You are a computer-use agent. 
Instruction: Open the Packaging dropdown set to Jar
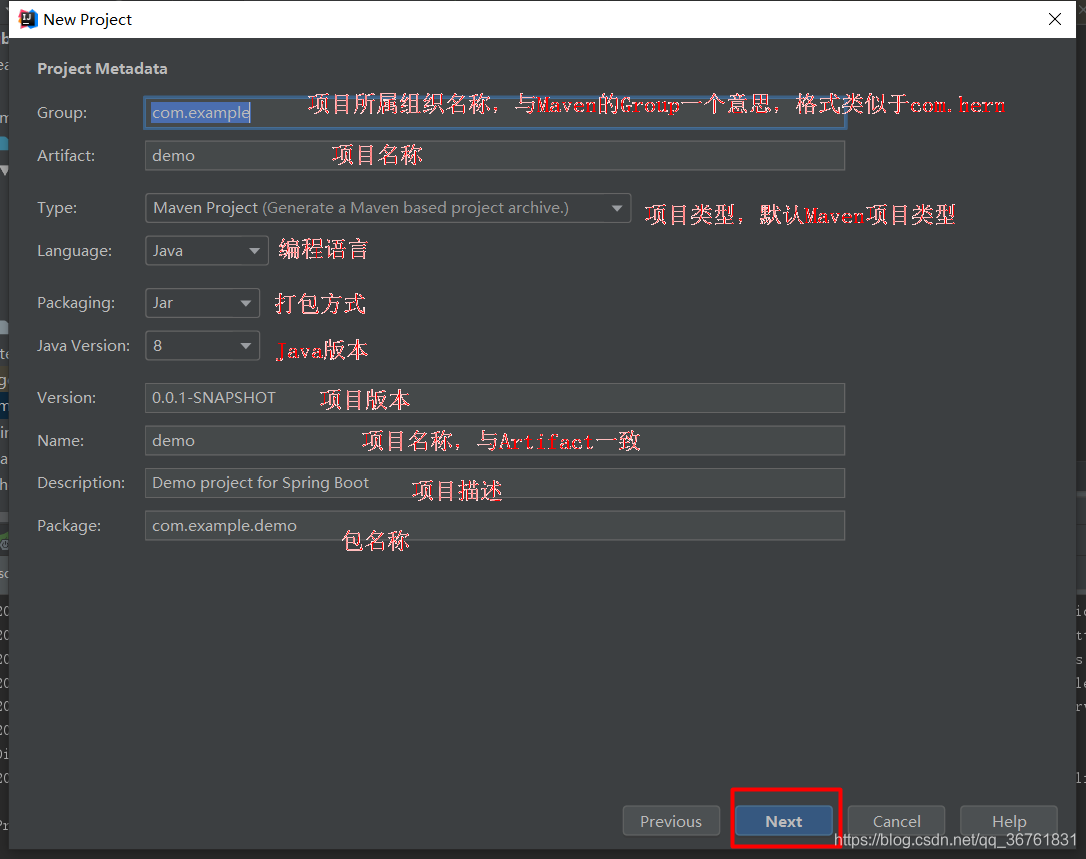point(202,303)
